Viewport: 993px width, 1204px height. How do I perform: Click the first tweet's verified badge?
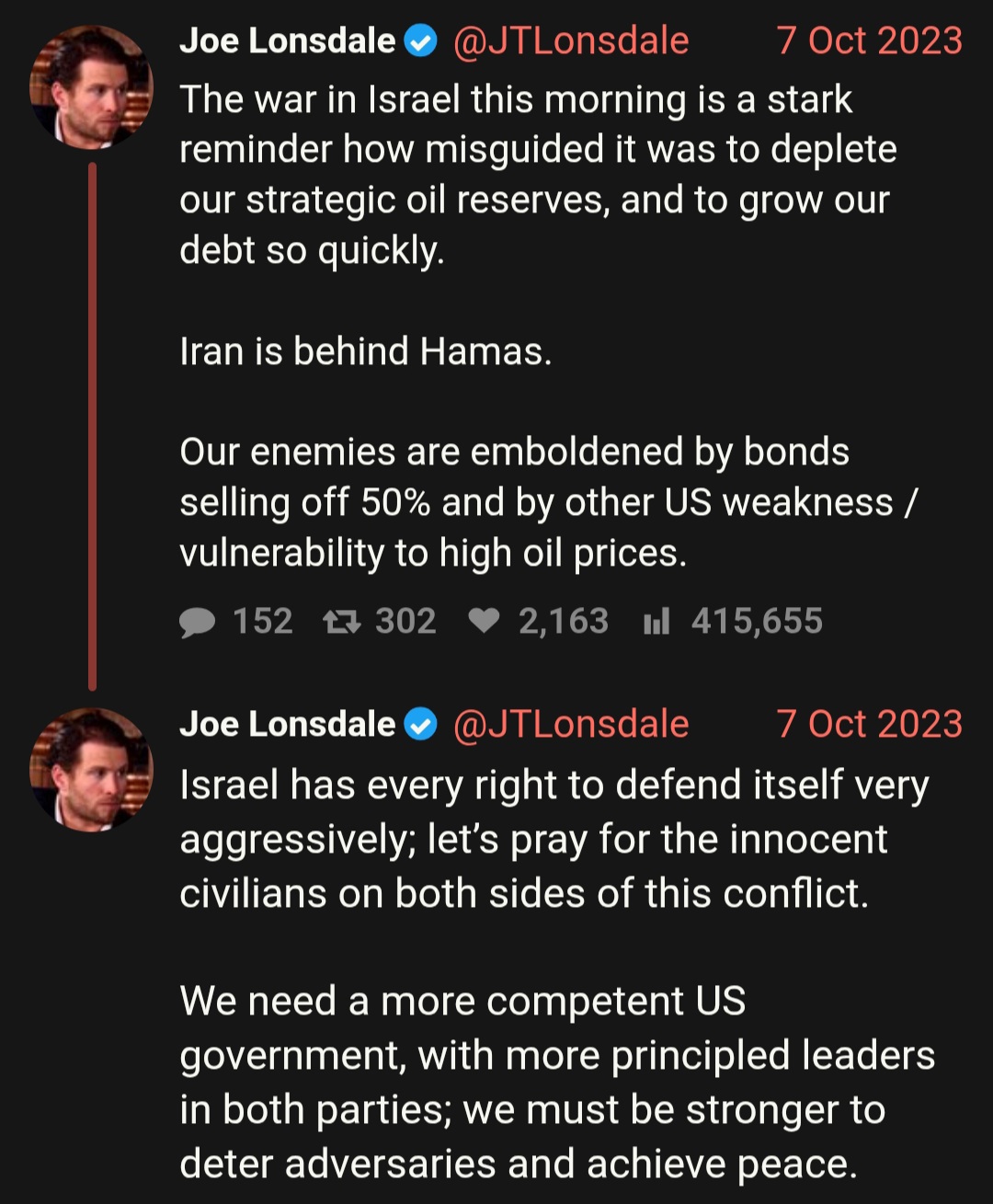coord(421,41)
